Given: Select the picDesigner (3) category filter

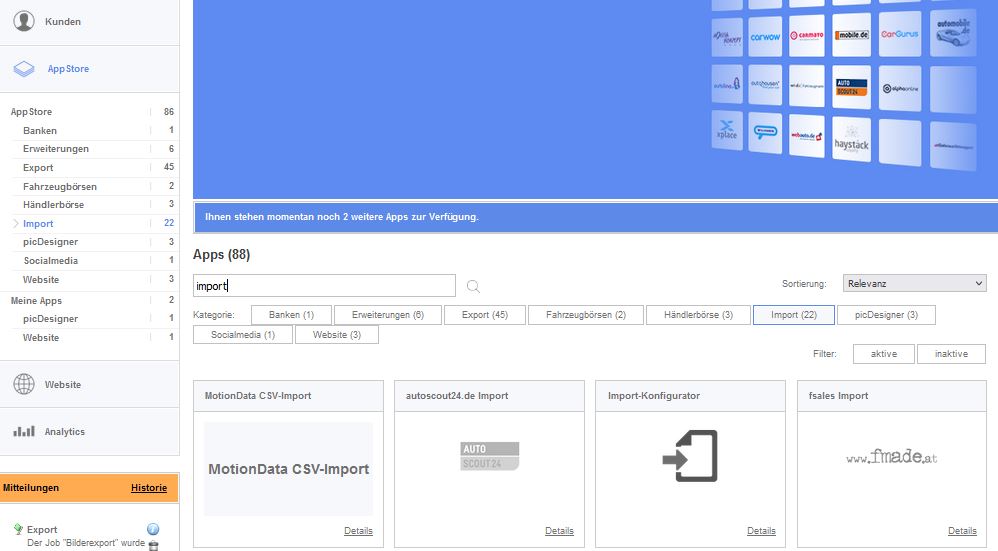Looking at the screenshot, I should coord(886,315).
